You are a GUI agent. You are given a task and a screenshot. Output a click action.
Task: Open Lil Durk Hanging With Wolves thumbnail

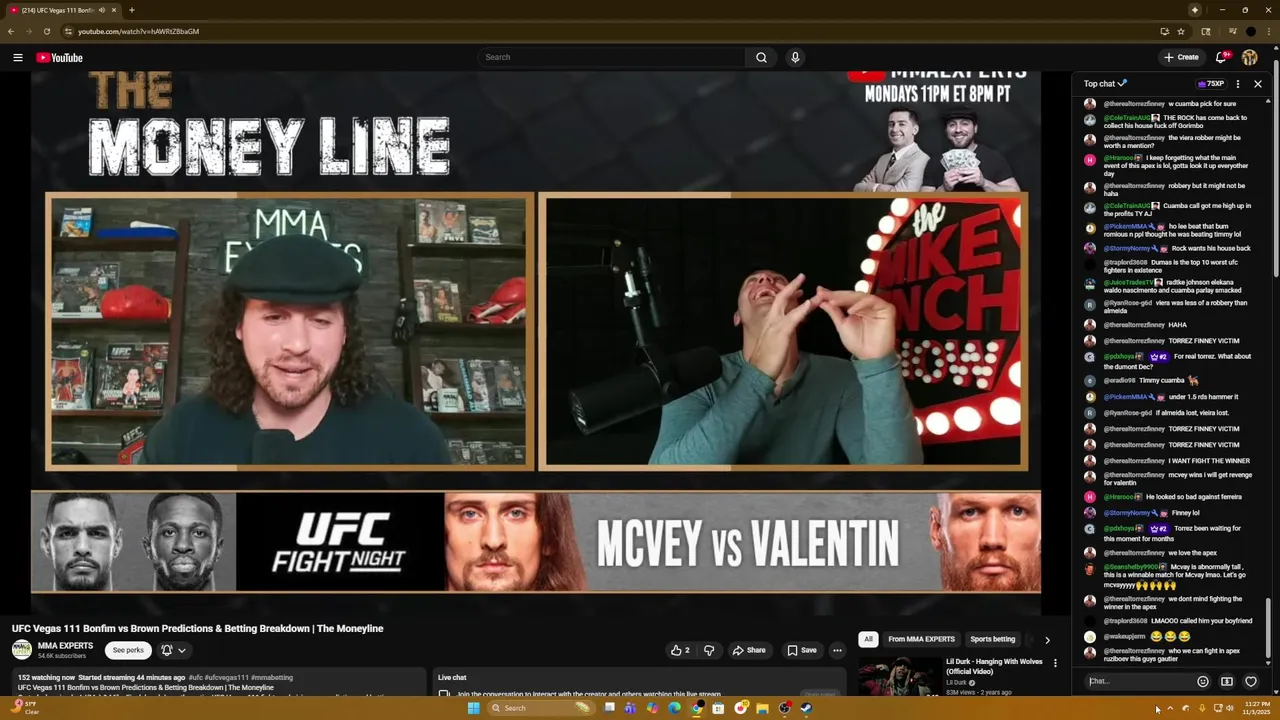[x=899, y=677]
